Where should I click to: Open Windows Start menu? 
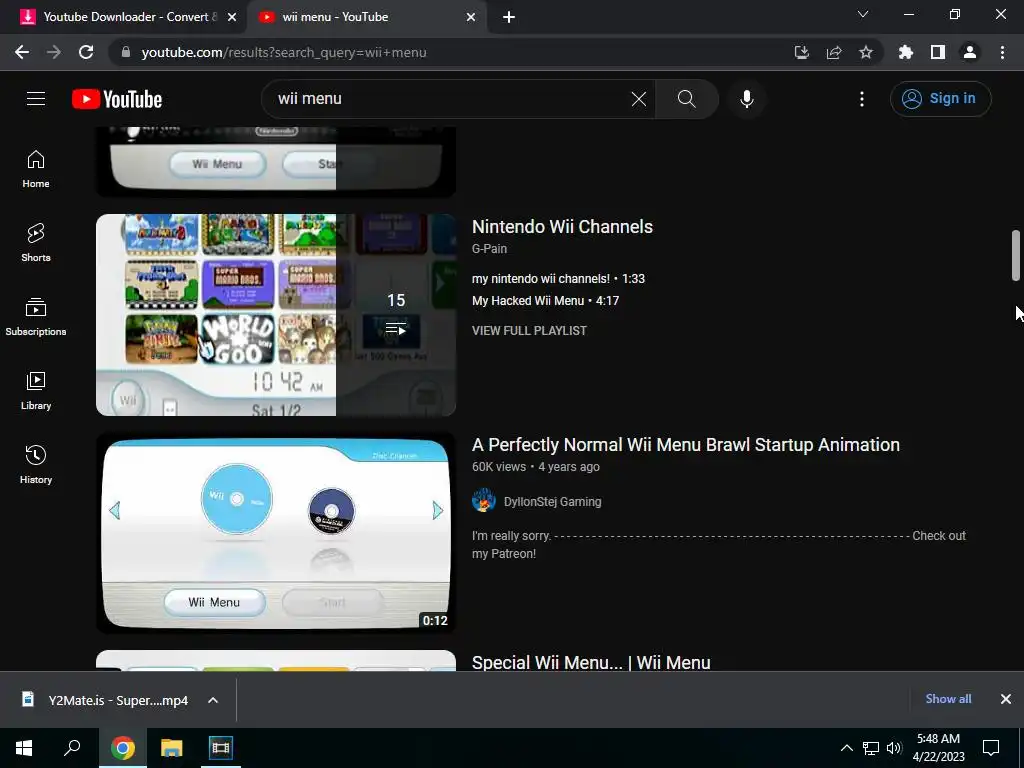(x=24, y=748)
